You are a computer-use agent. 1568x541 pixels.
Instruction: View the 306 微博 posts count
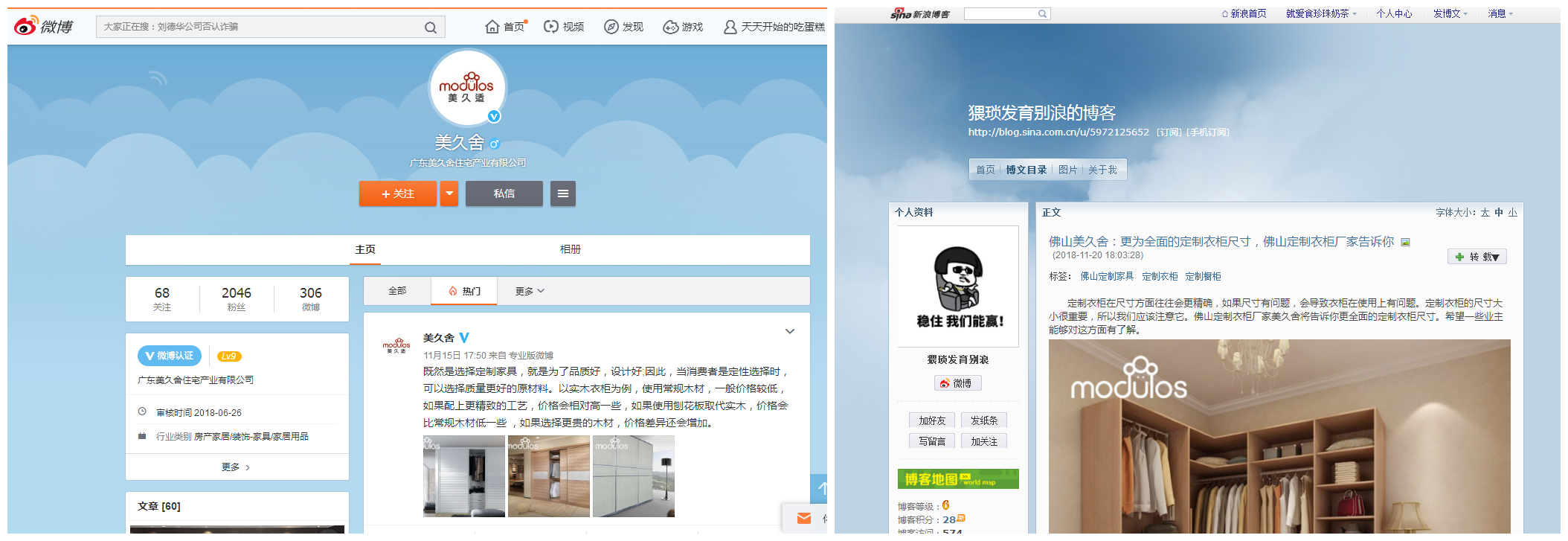[x=311, y=299]
